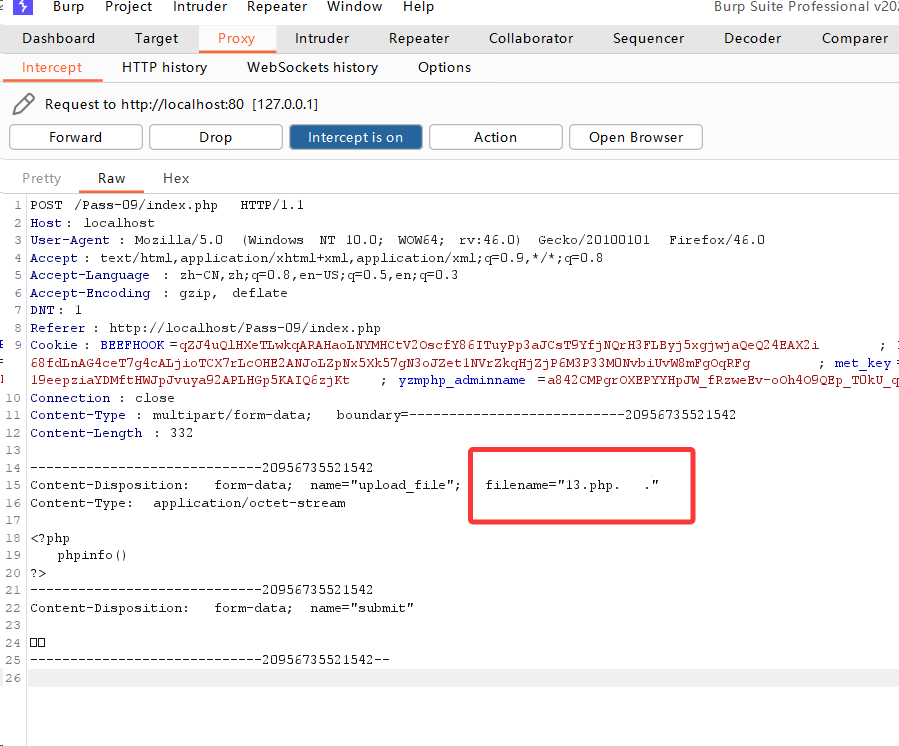
Task: Click the filename="13.php. ." value
Action: click(x=572, y=485)
